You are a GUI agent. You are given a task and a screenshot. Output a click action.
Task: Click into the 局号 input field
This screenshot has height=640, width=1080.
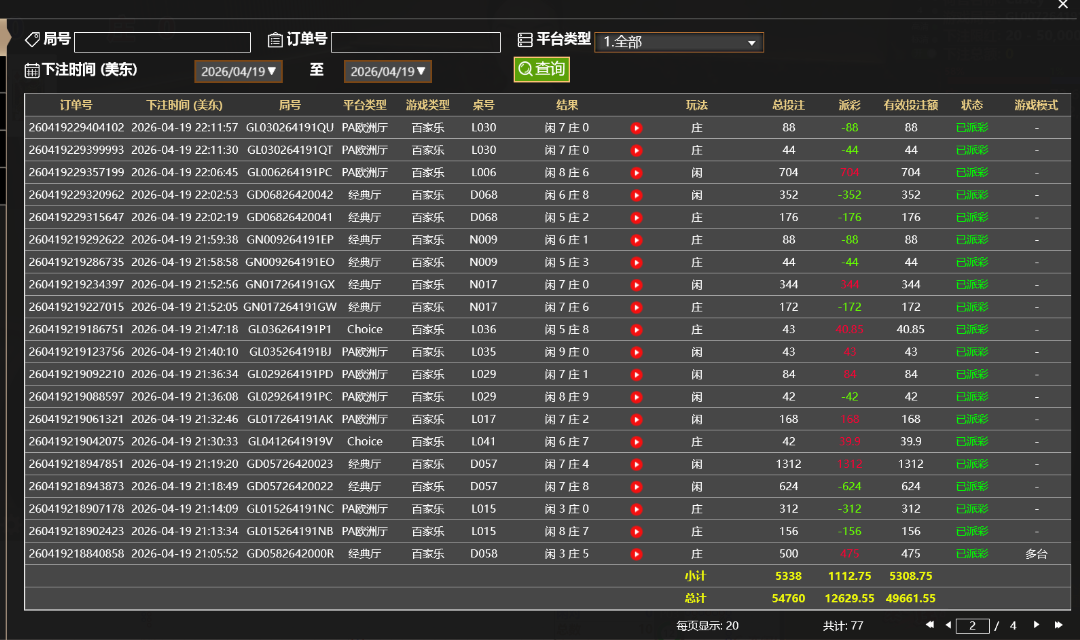click(x=162, y=42)
